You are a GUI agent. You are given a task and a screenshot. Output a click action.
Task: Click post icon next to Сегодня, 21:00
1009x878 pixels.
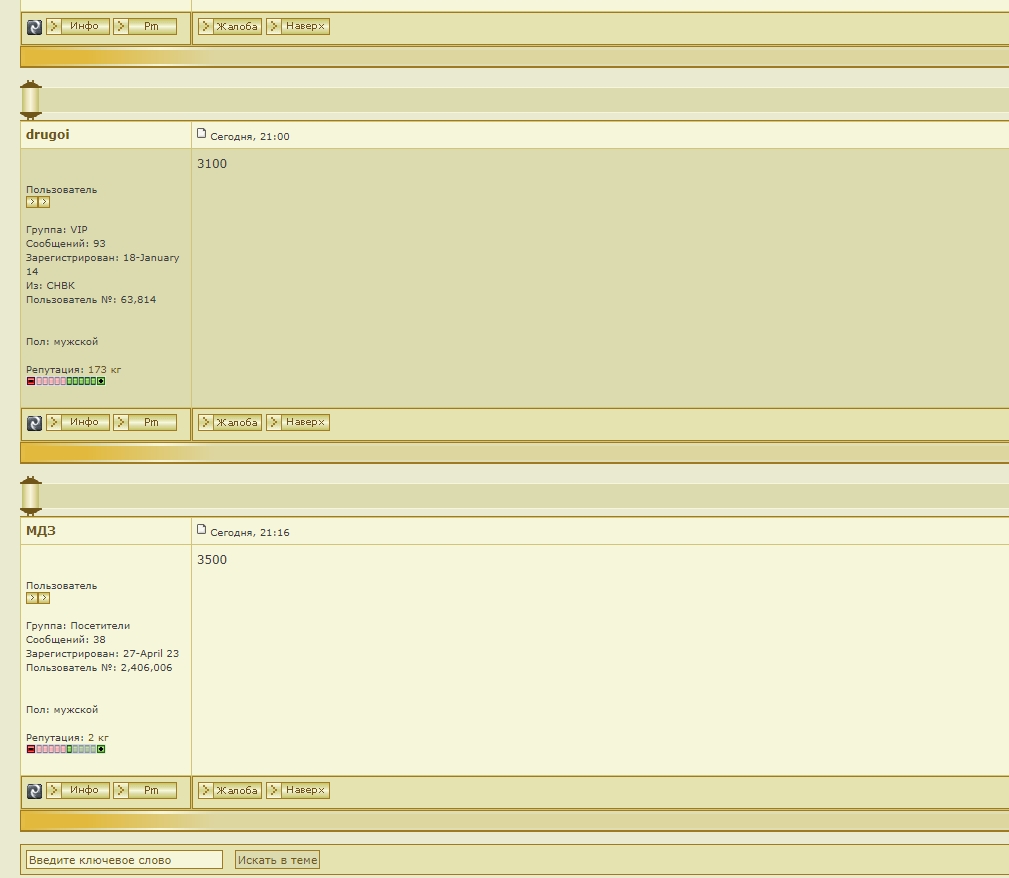[201, 134]
